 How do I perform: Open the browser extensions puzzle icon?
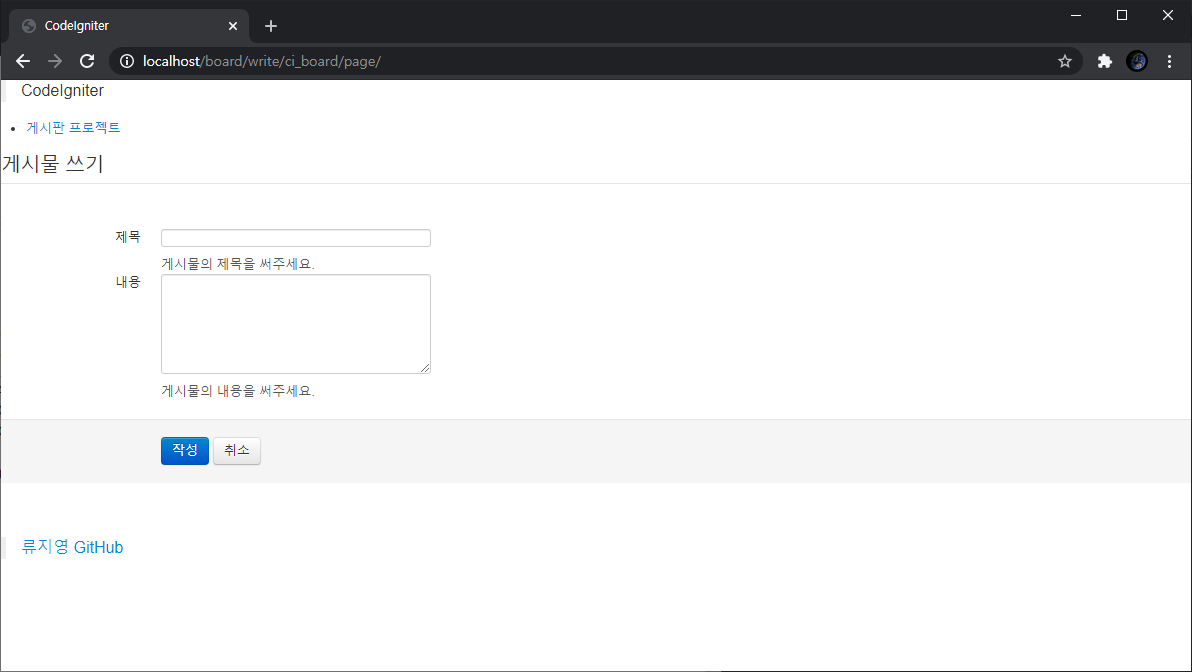pos(1104,61)
